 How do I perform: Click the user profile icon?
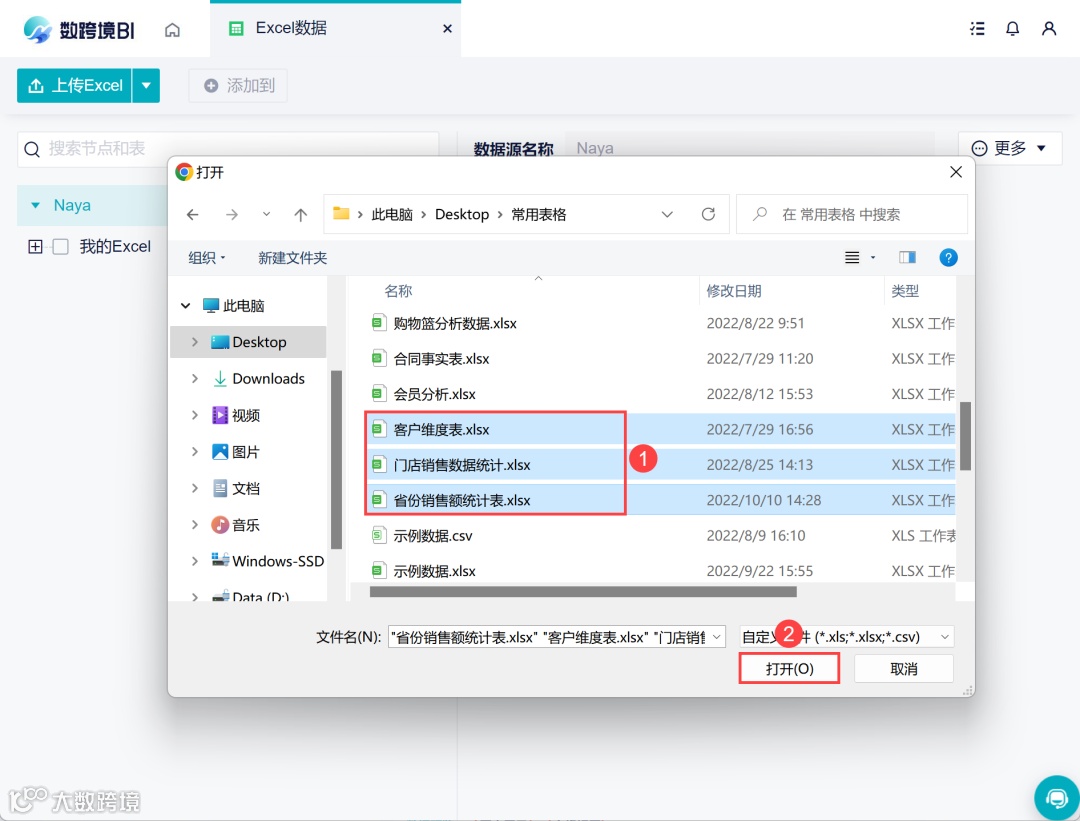click(x=1047, y=28)
